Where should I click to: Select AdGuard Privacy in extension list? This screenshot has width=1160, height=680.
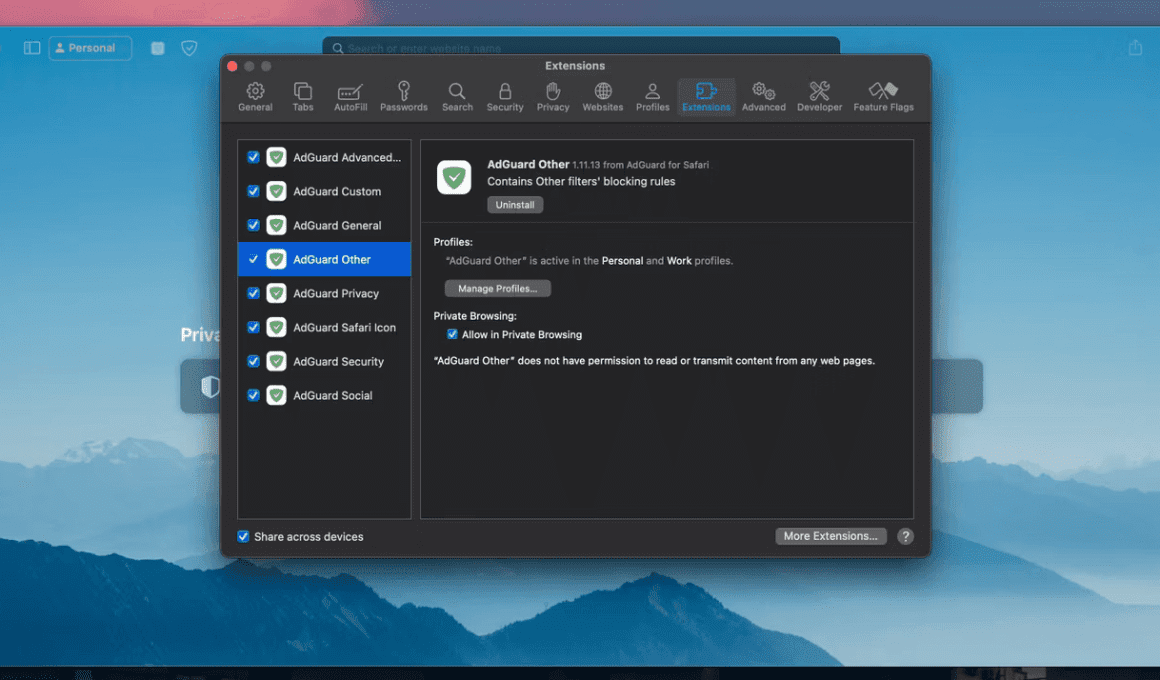(324, 293)
